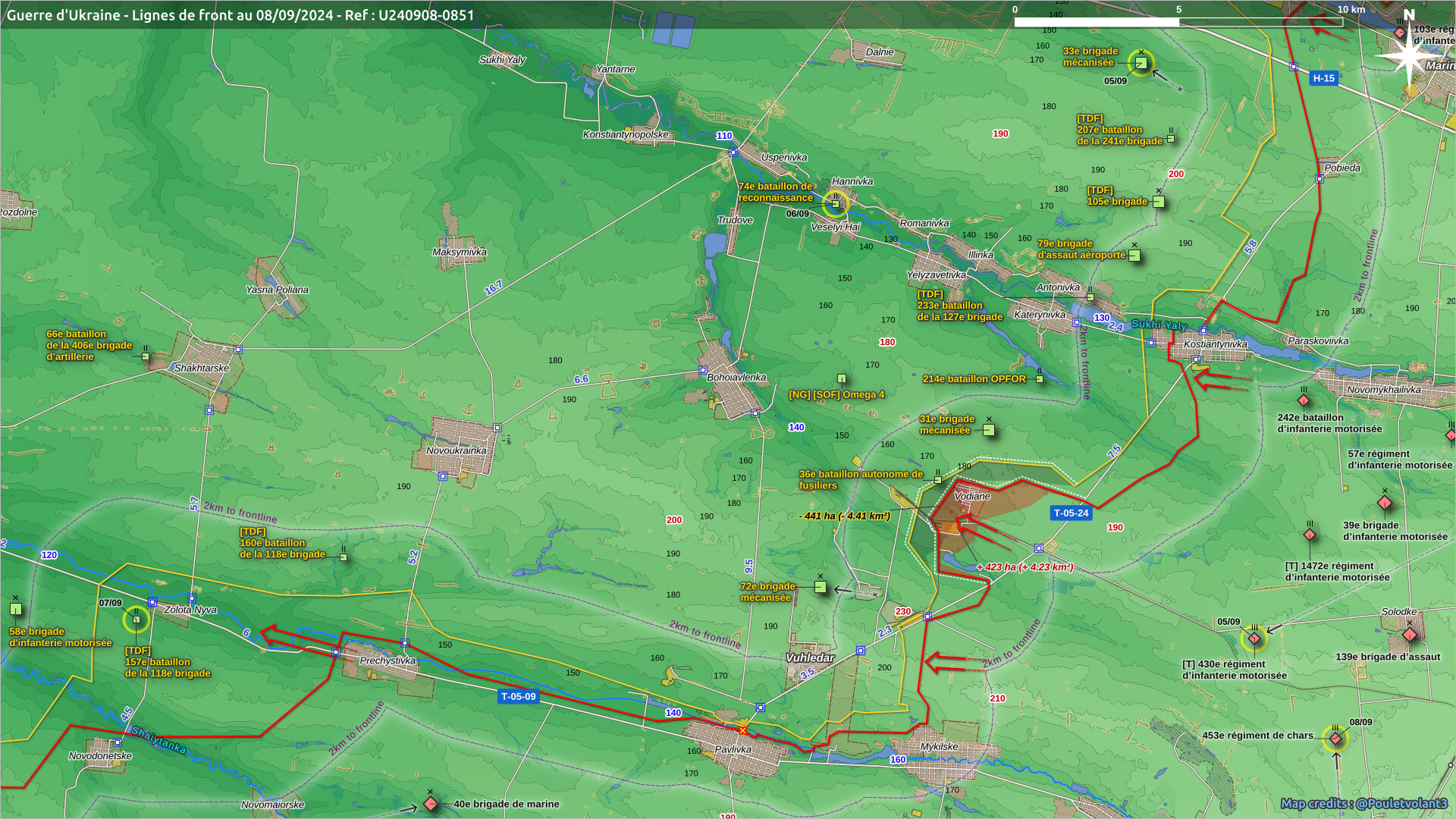Click the 33e brigade mécanisée unit marker
This screenshot has height=819, width=1456.
tap(1141, 63)
